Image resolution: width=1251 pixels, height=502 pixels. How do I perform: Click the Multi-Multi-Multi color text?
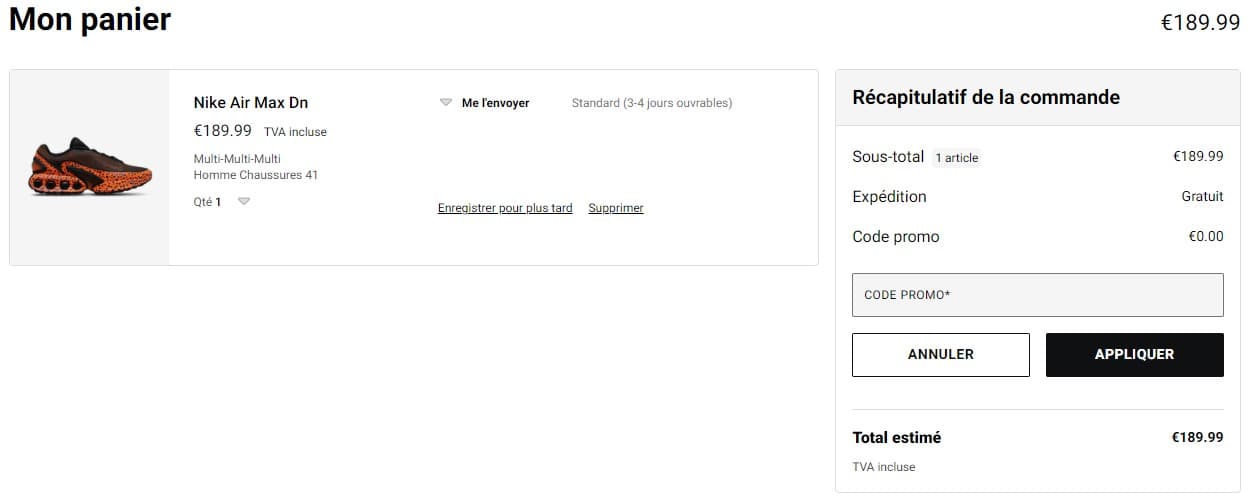coord(237,159)
